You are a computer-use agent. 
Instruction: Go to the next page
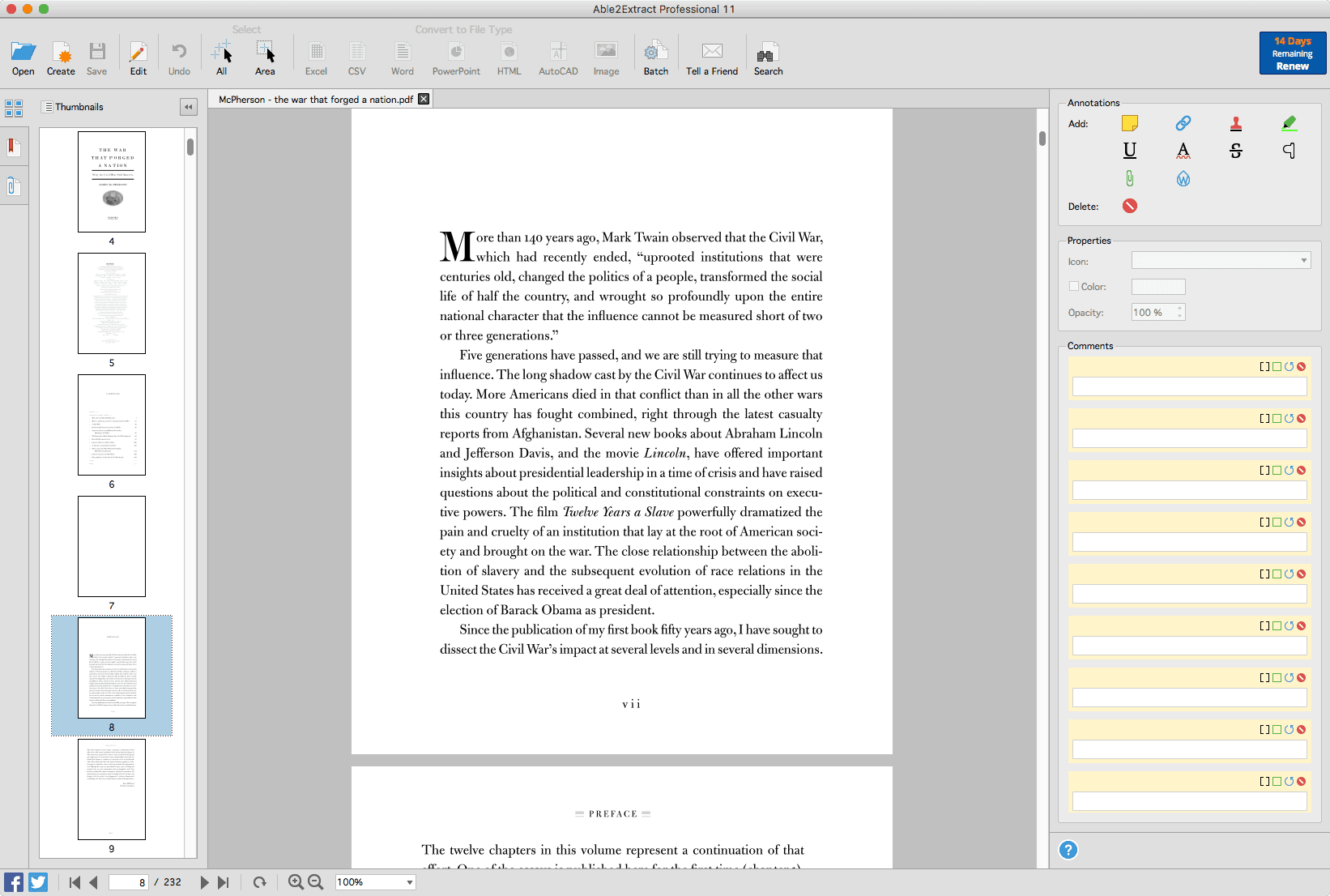coord(204,882)
